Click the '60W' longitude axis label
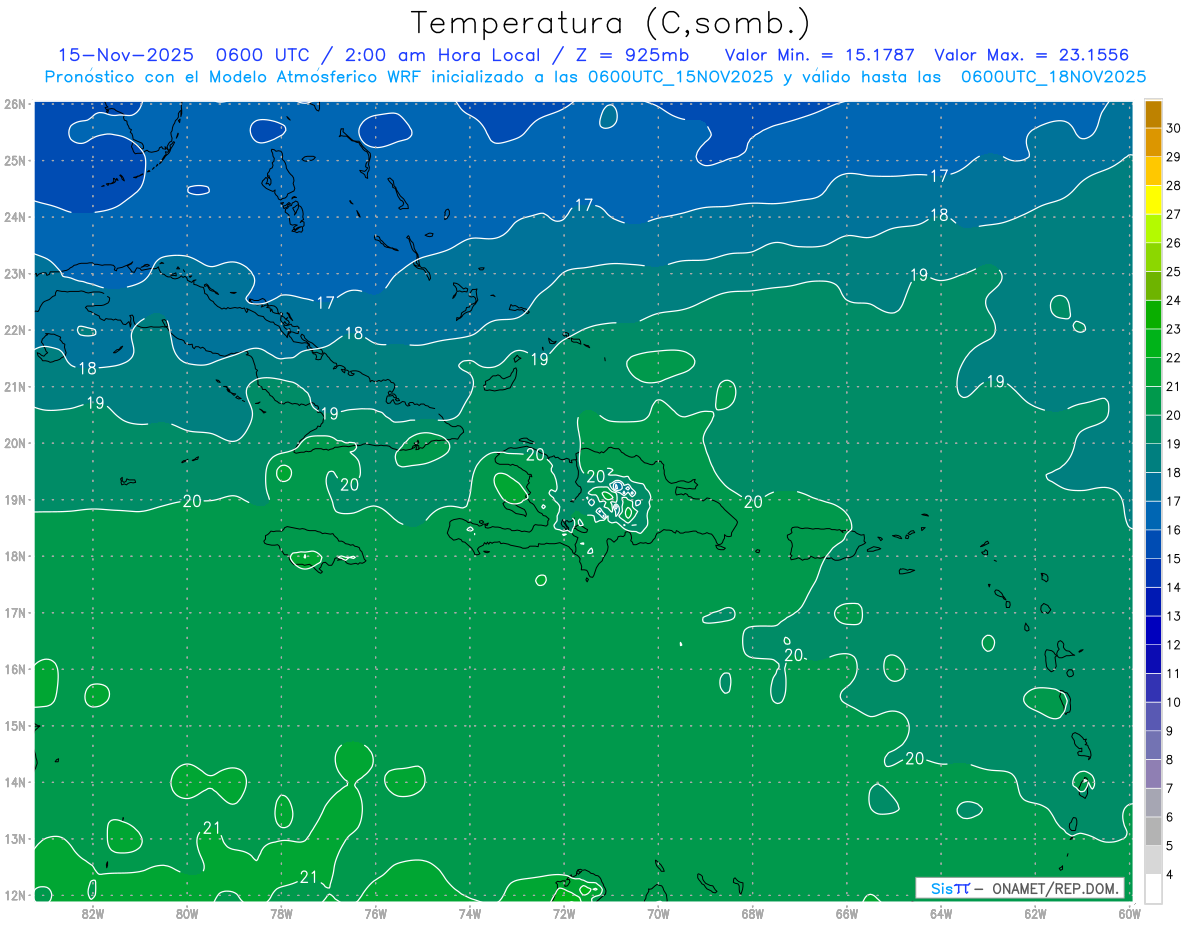Viewport: 1200px width, 927px height. tap(1129, 913)
